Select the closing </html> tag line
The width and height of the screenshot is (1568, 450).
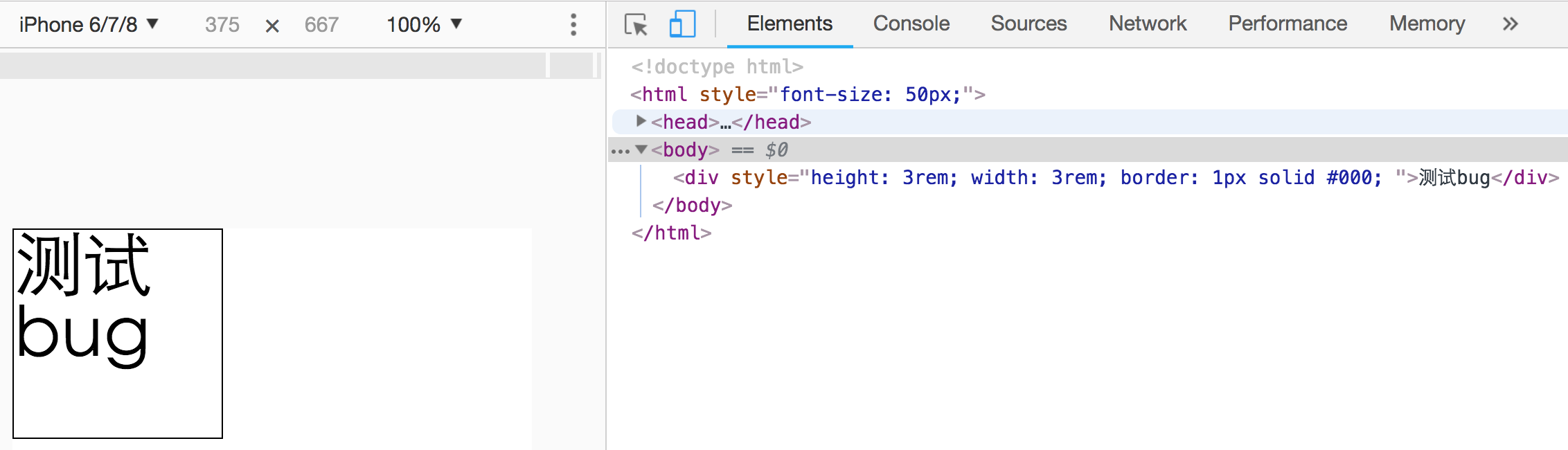671,233
